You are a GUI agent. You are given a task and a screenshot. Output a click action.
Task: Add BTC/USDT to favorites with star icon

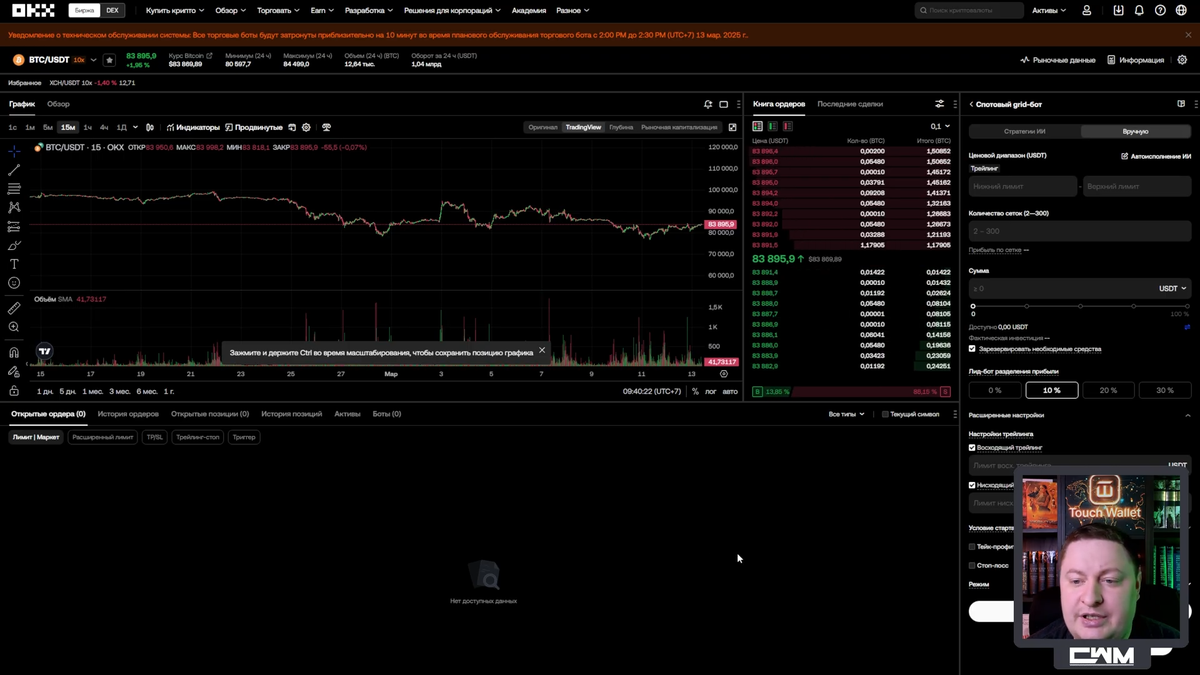(109, 60)
